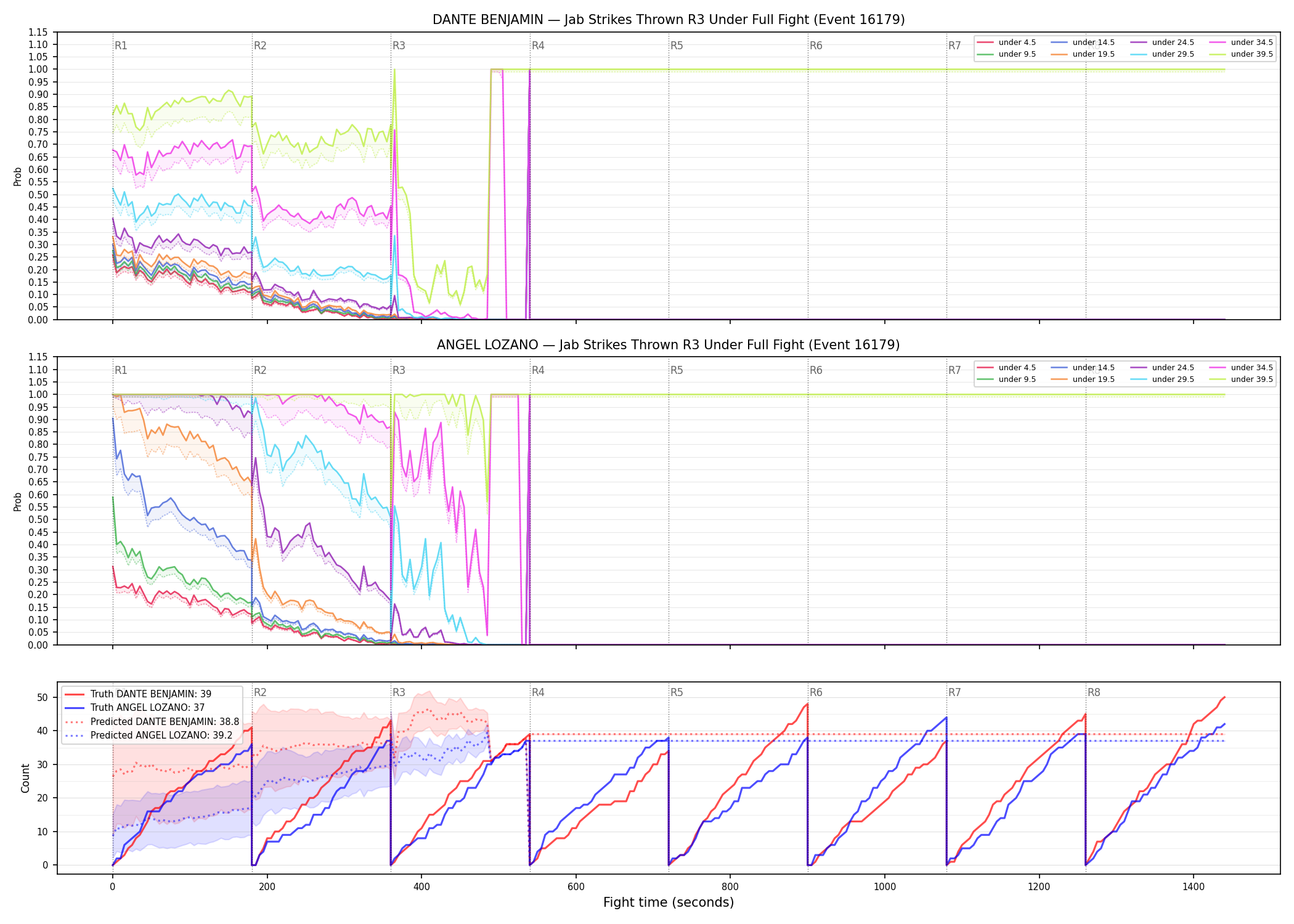Click the R1 round label in the DANTE BENJAMIN chart
This screenshot has width=1294, height=924.
tap(121, 46)
